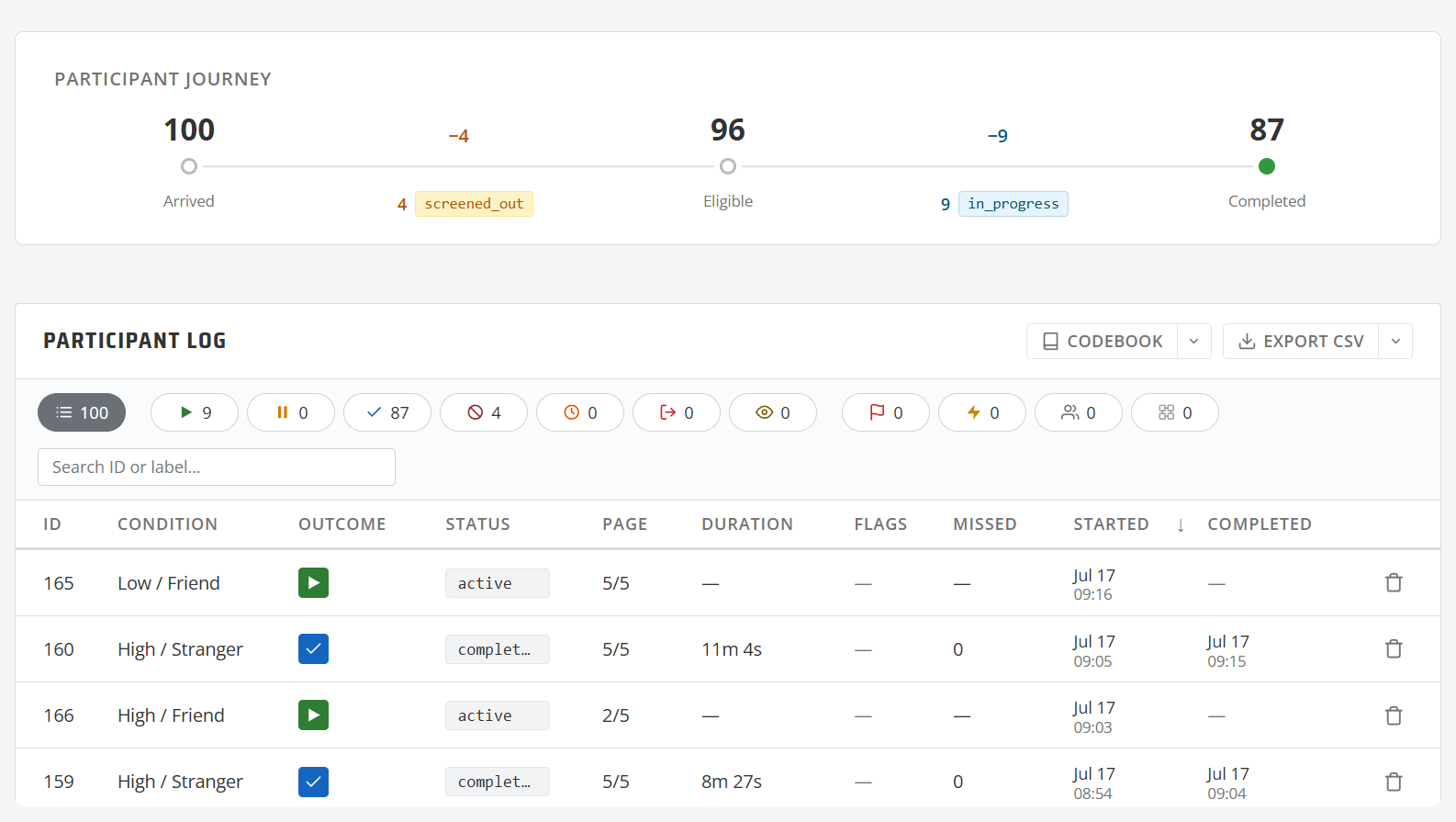Click the Export CSV button
Image resolution: width=1456 pixels, height=822 pixels.
[x=1301, y=341]
